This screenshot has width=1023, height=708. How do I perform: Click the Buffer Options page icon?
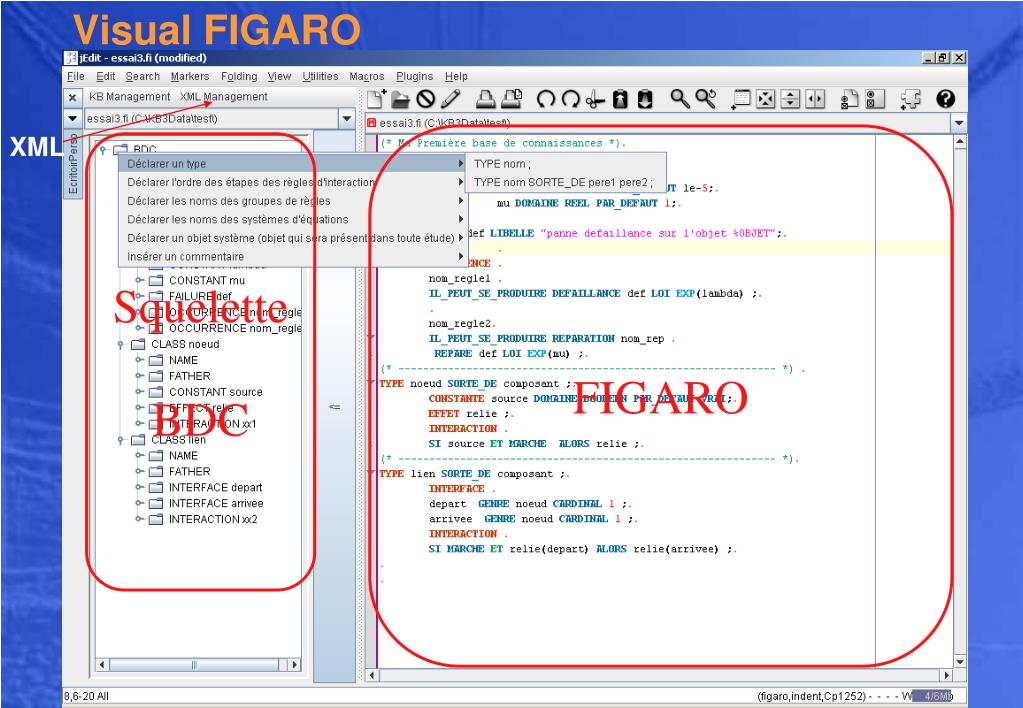[x=849, y=99]
